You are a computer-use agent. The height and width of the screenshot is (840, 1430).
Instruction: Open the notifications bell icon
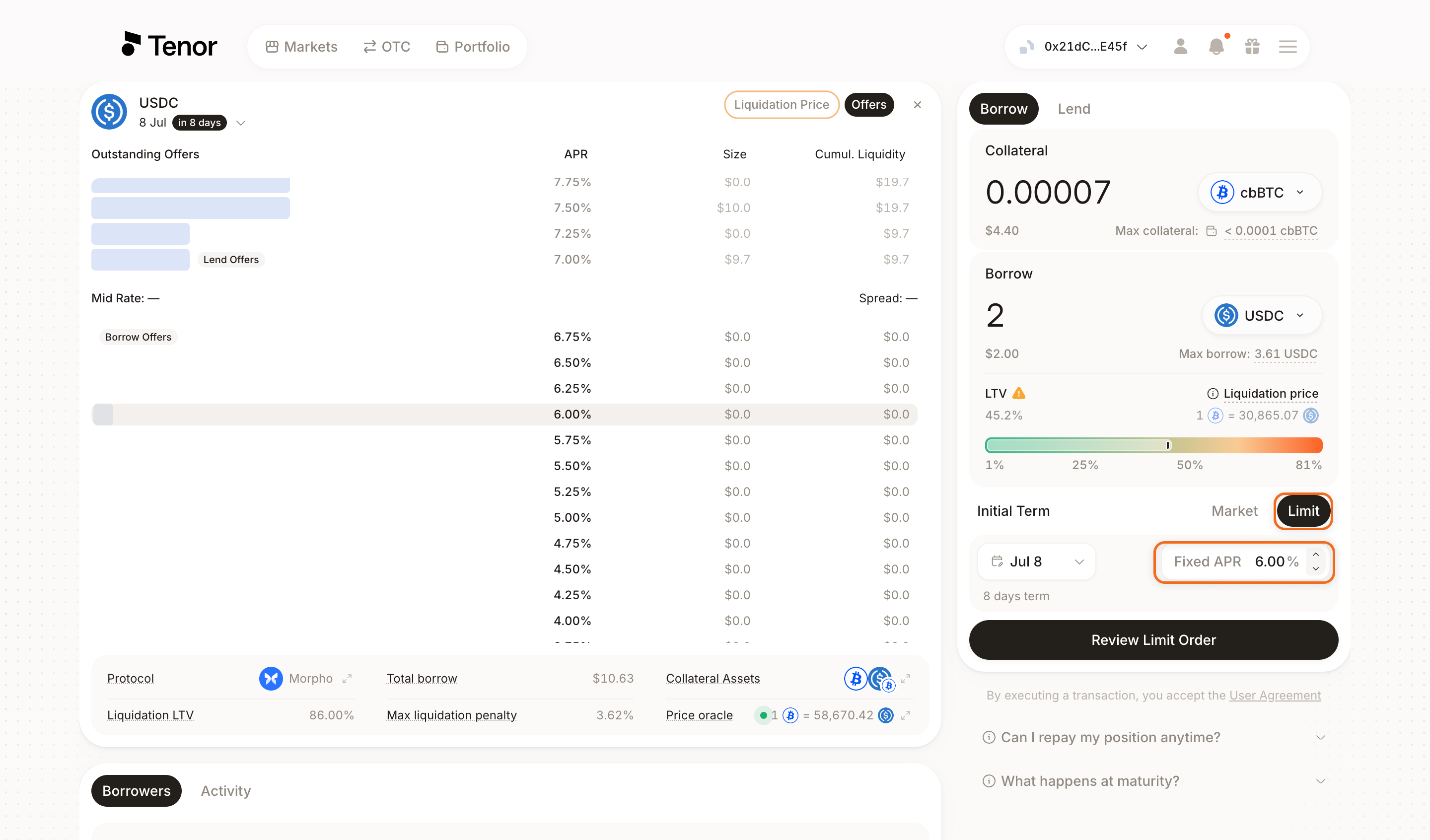point(1216,47)
